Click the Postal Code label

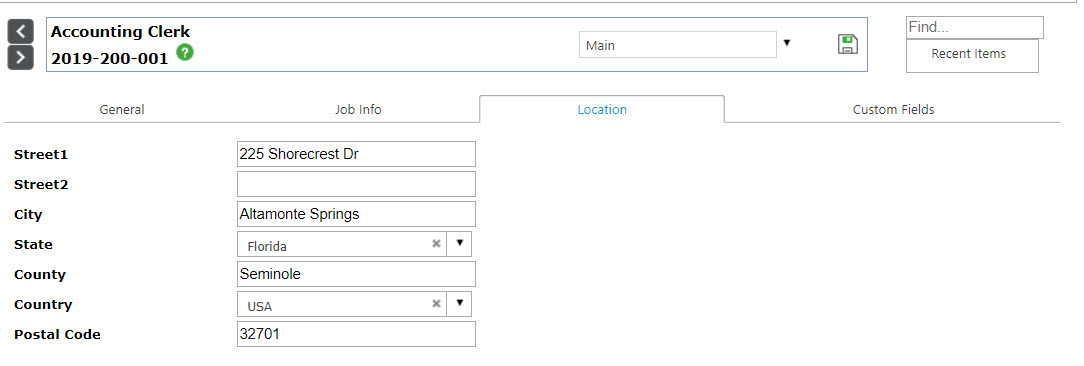point(57,335)
